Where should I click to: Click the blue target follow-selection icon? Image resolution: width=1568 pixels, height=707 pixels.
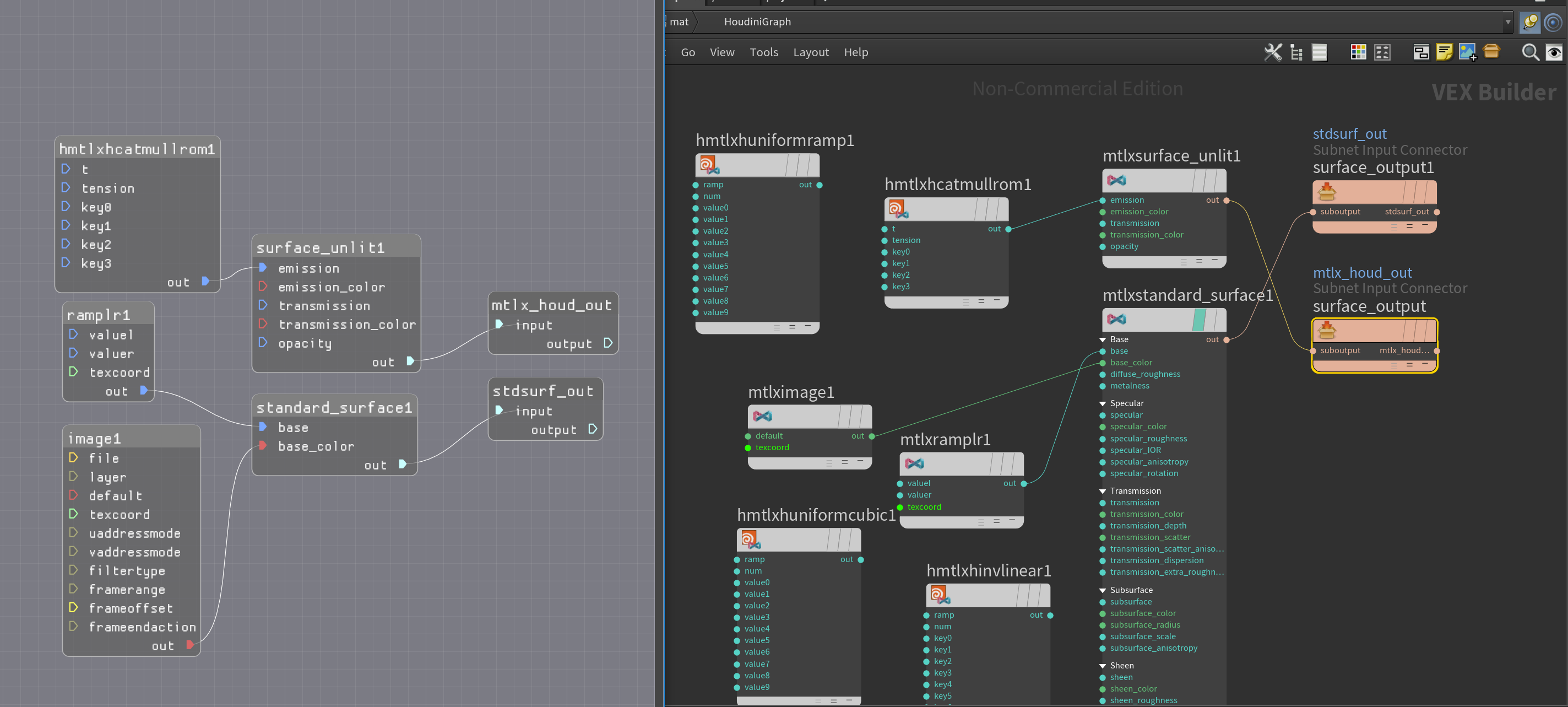(1553, 23)
